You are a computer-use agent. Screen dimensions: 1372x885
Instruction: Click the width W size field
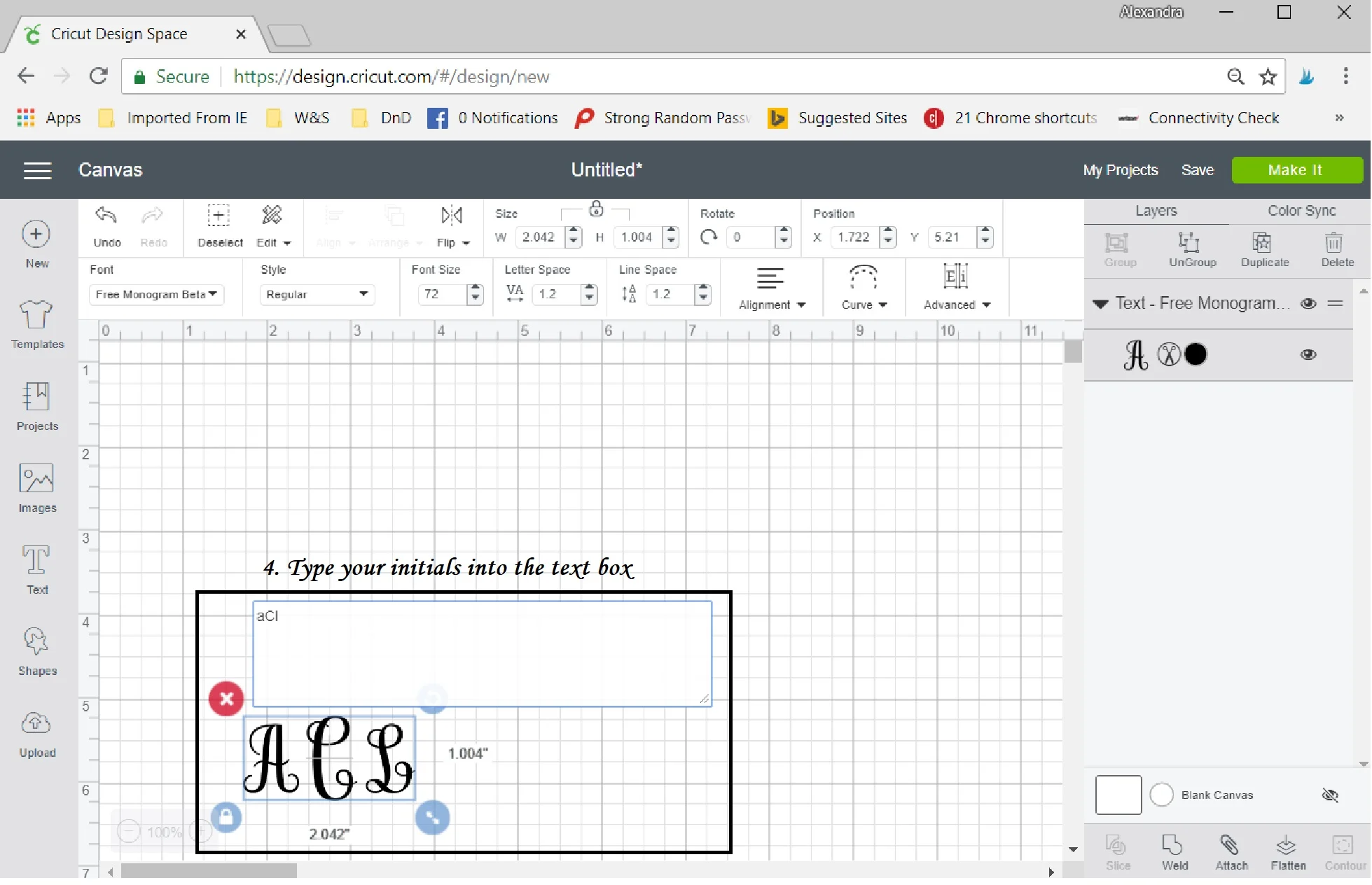tap(539, 237)
